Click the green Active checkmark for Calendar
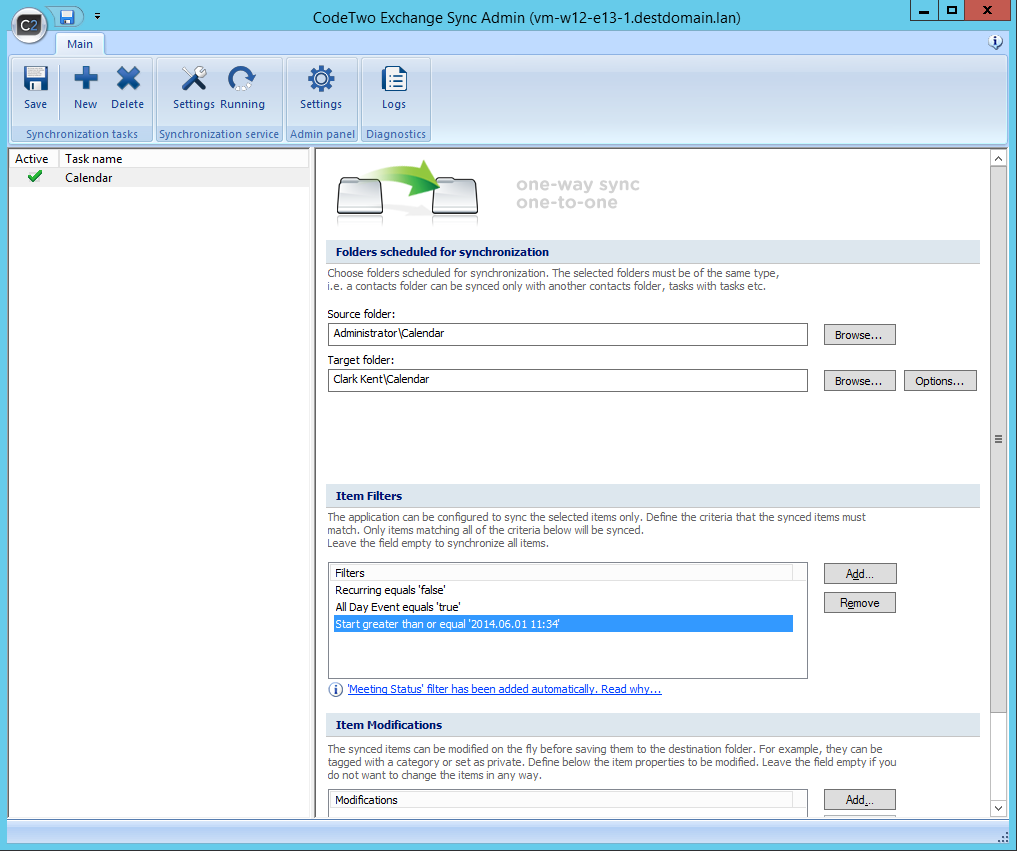This screenshot has width=1017, height=851. (35, 176)
